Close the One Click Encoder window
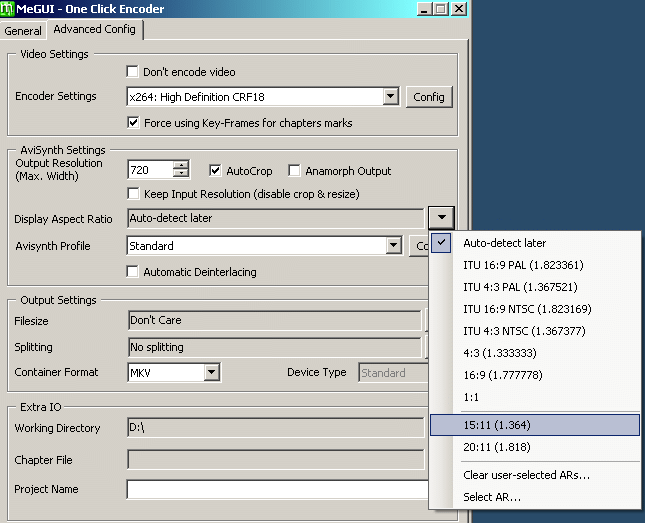 459,9
